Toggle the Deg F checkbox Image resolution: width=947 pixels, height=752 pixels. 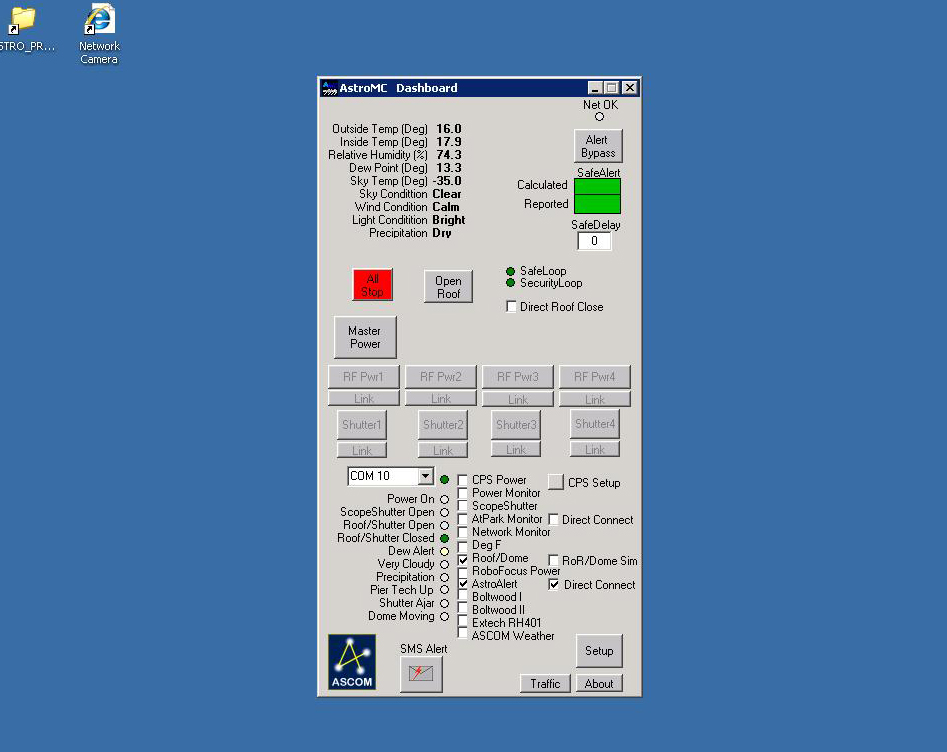coord(463,545)
